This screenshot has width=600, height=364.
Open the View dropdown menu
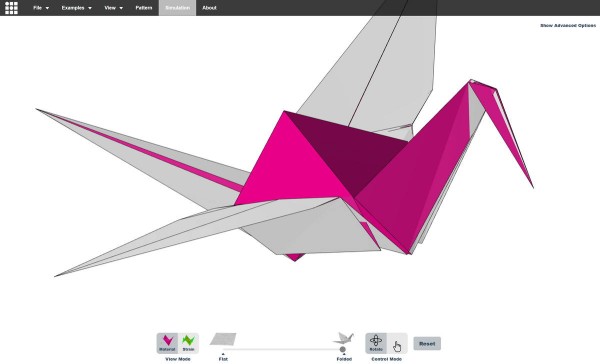tap(114, 8)
